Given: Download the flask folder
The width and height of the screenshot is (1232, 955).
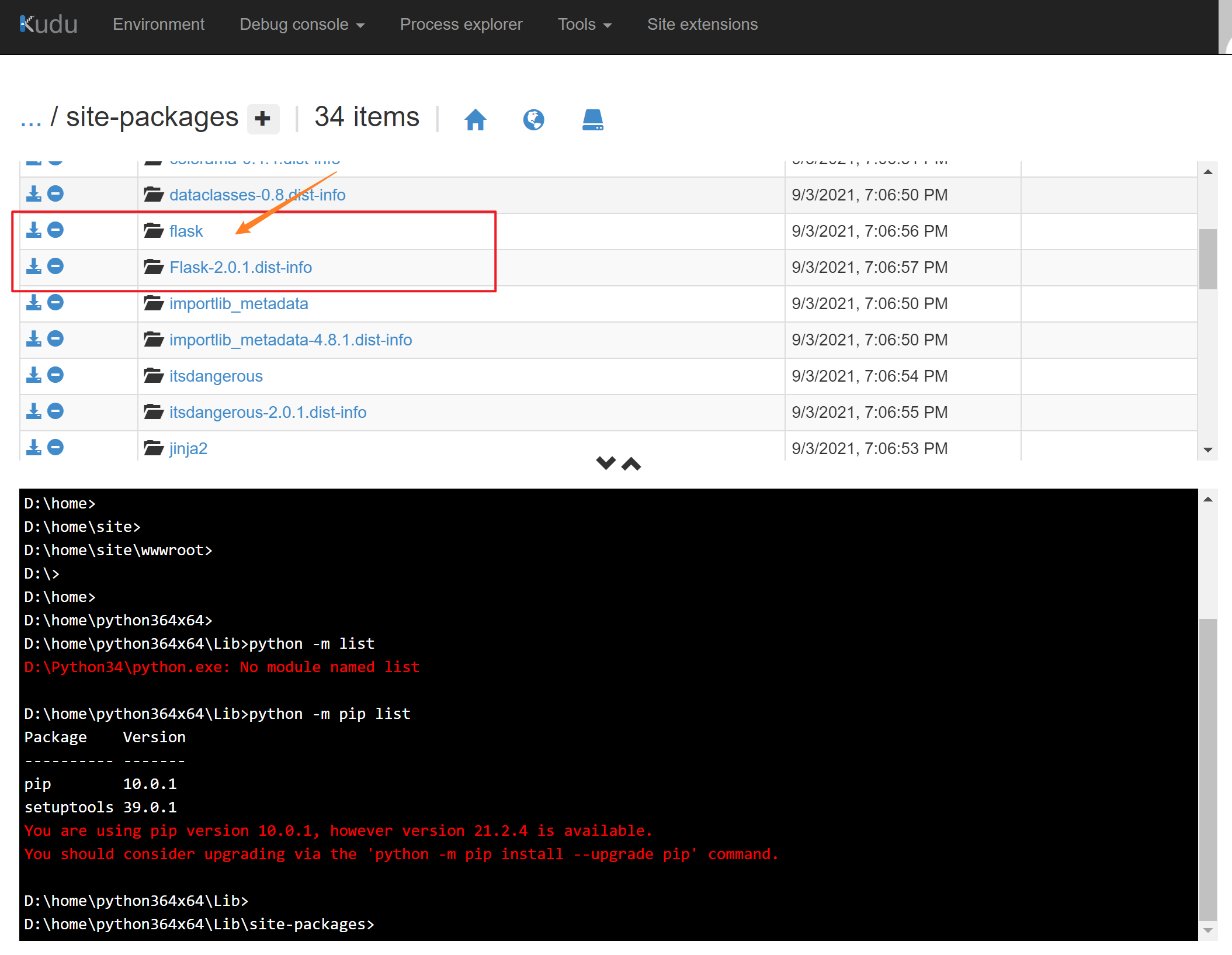Looking at the screenshot, I should pyautogui.click(x=34, y=230).
